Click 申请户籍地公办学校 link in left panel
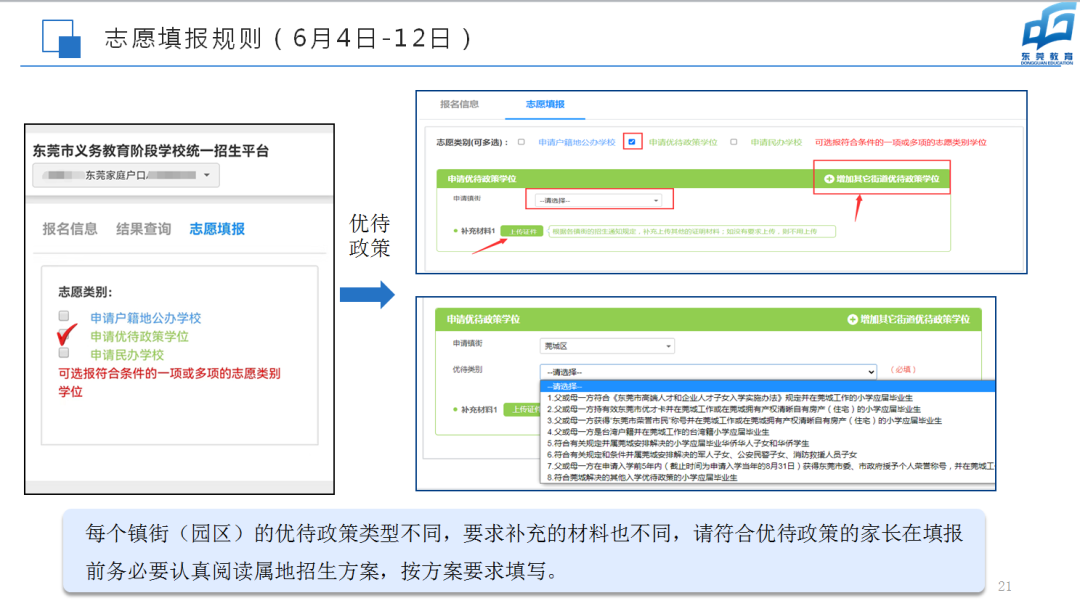Screen dimensions: 1080x606 145,318
